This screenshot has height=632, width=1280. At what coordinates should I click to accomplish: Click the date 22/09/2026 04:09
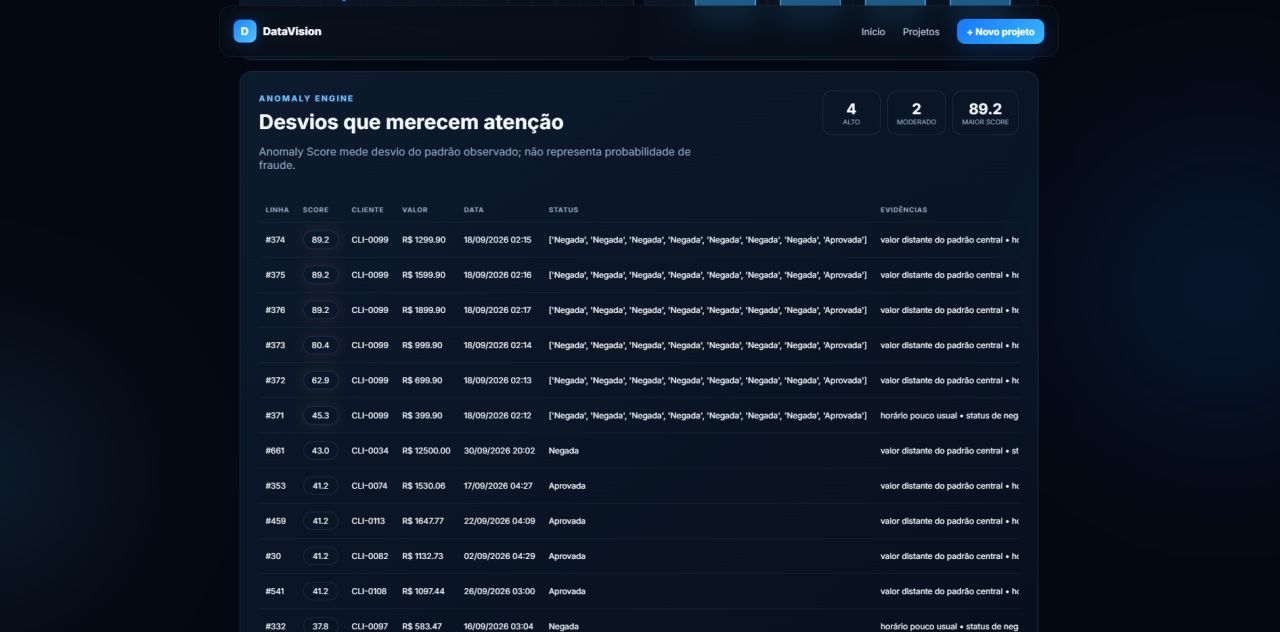(499, 521)
